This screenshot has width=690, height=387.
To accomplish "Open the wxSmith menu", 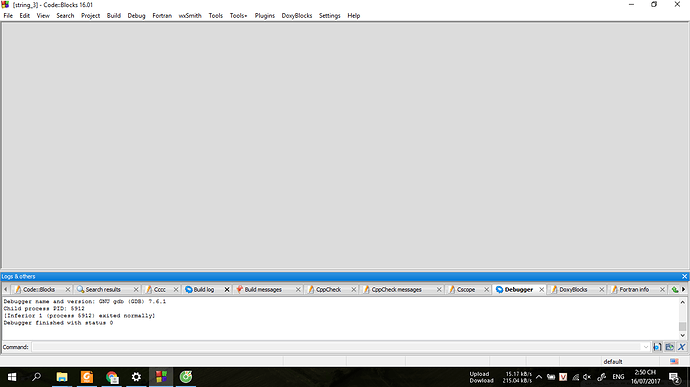I will pos(190,15).
